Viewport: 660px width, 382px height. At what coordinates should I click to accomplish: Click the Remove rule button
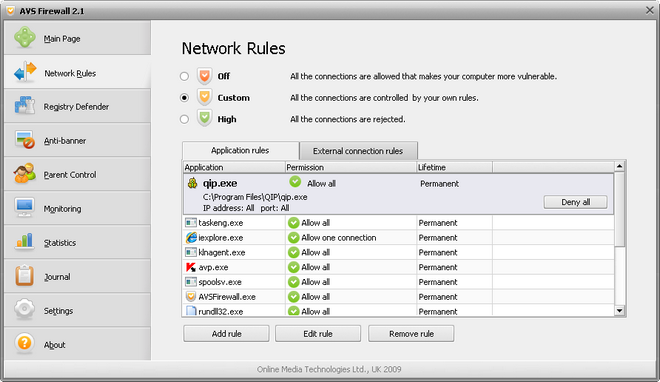pyautogui.click(x=411, y=334)
